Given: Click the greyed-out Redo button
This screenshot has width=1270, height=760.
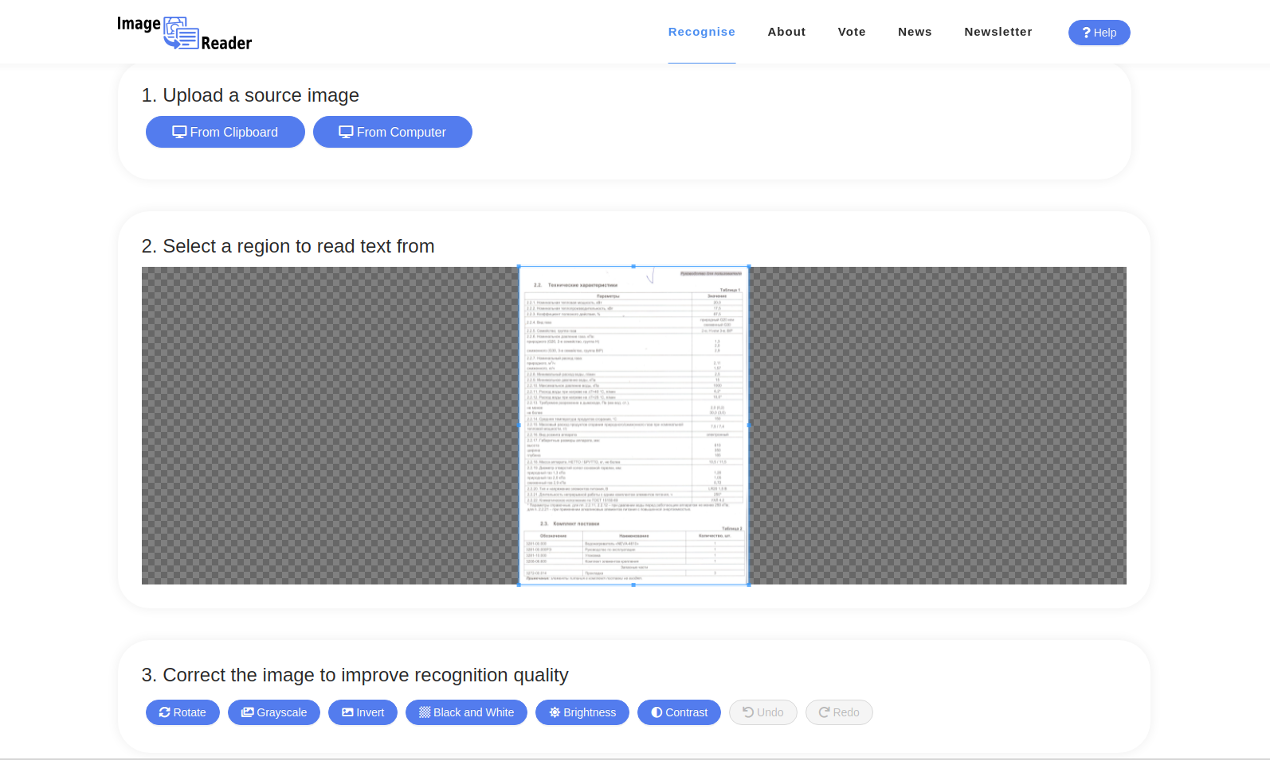Looking at the screenshot, I should [839, 712].
